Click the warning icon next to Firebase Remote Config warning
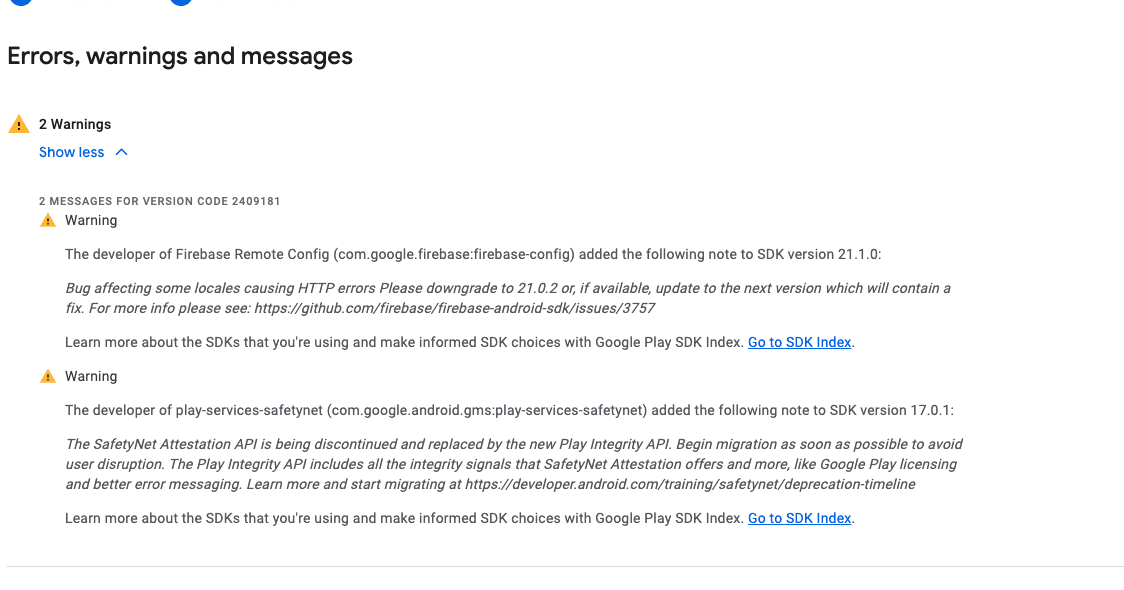This screenshot has width=1124, height=590. tap(48, 220)
